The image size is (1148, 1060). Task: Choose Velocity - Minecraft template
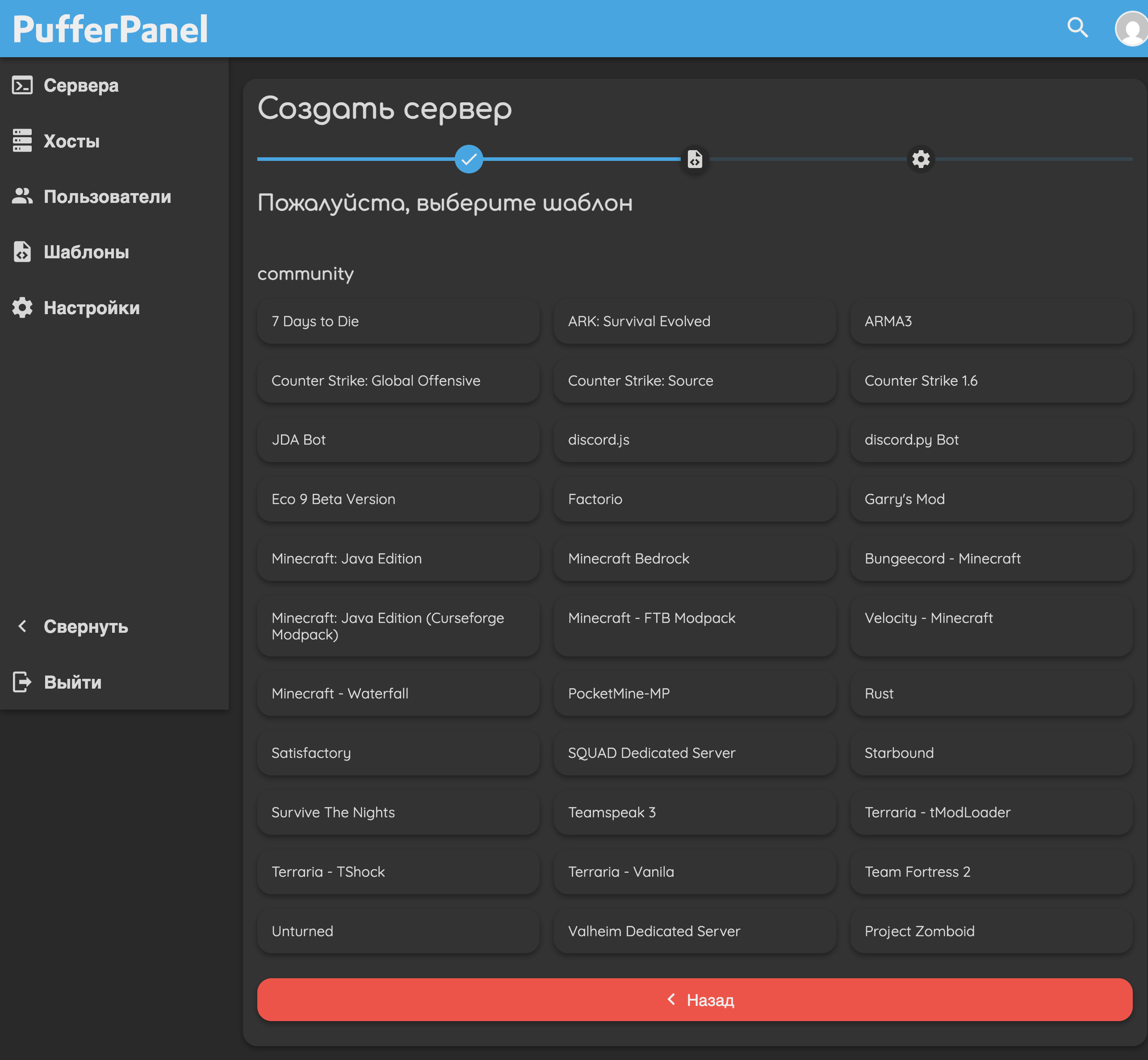pyautogui.click(x=991, y=626)
